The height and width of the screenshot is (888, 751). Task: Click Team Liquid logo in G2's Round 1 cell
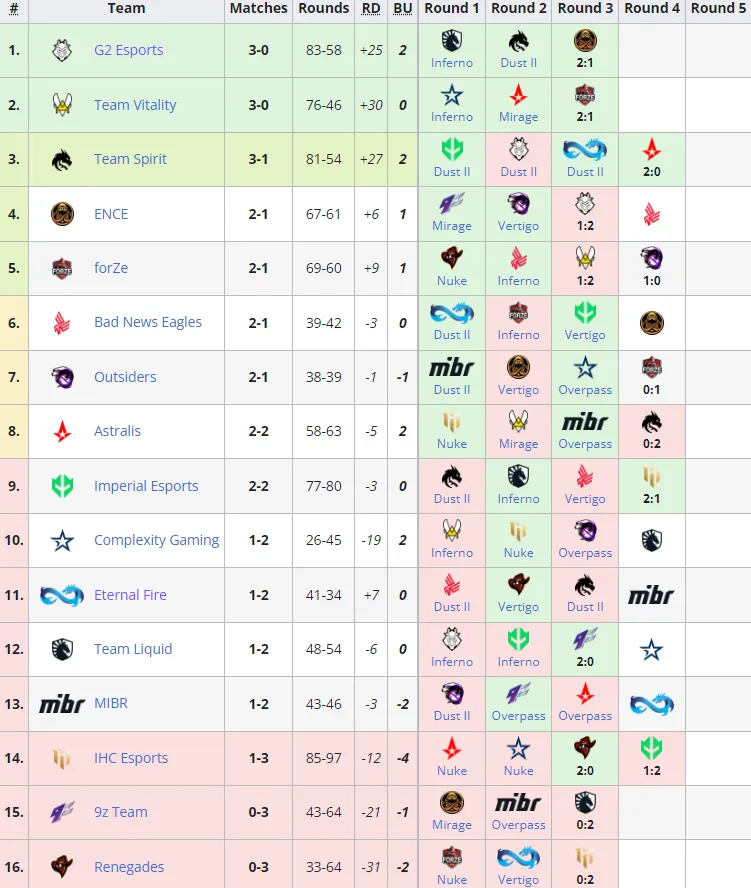pyautogui.click(x=452, y=41)
